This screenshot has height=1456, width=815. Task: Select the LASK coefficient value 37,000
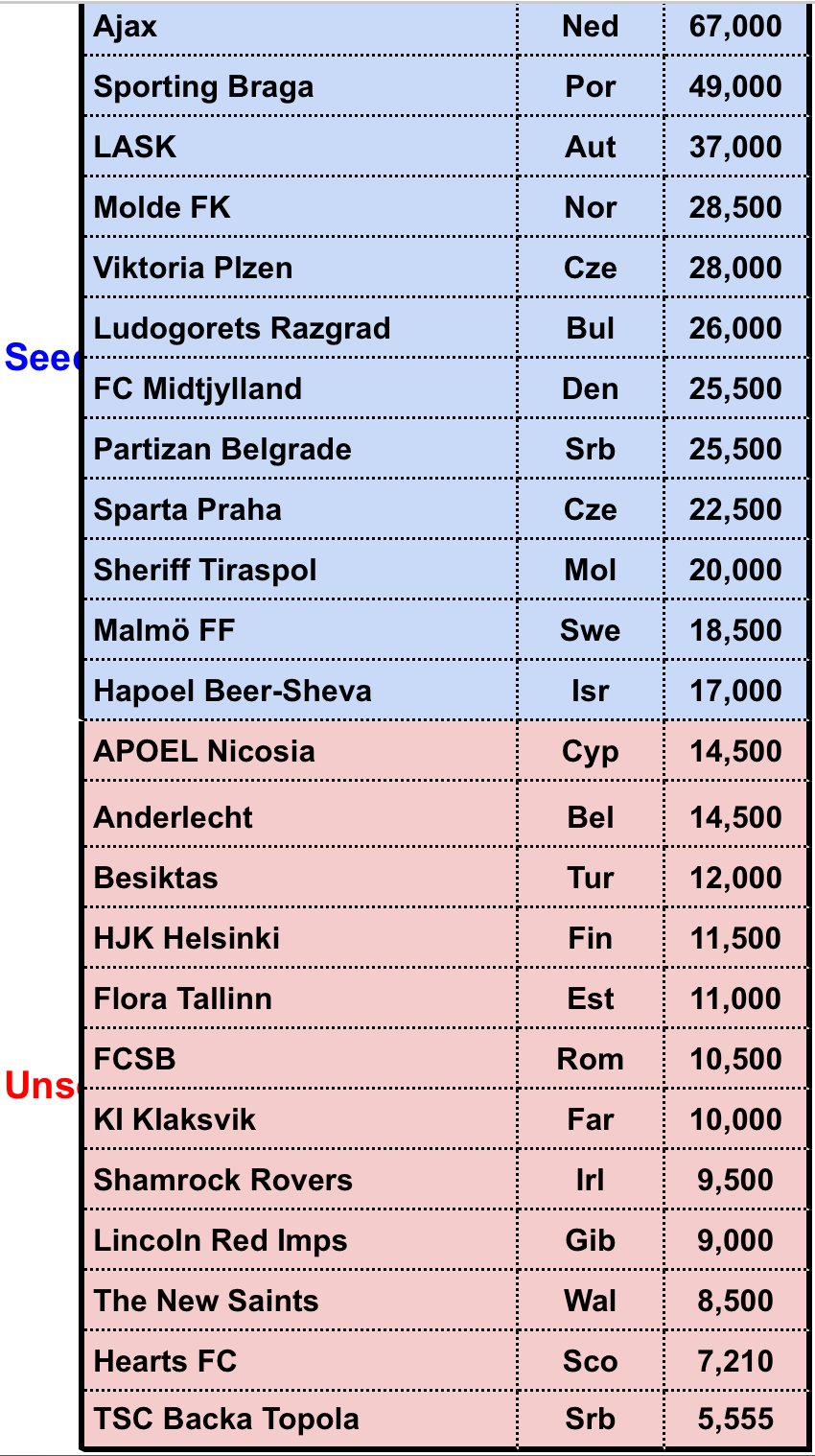[735, 147]
